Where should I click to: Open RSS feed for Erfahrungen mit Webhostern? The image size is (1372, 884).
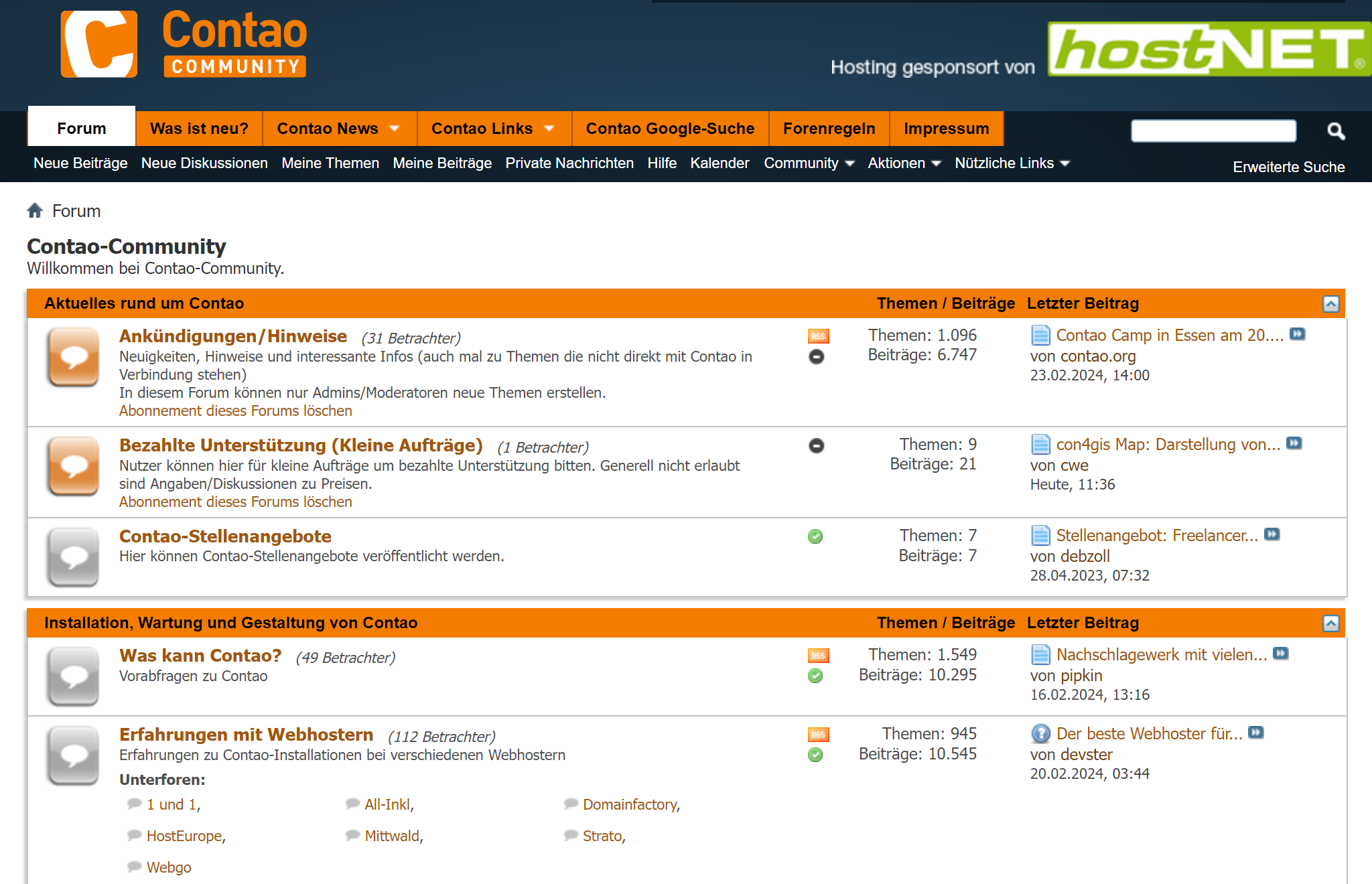coord(818,735)
